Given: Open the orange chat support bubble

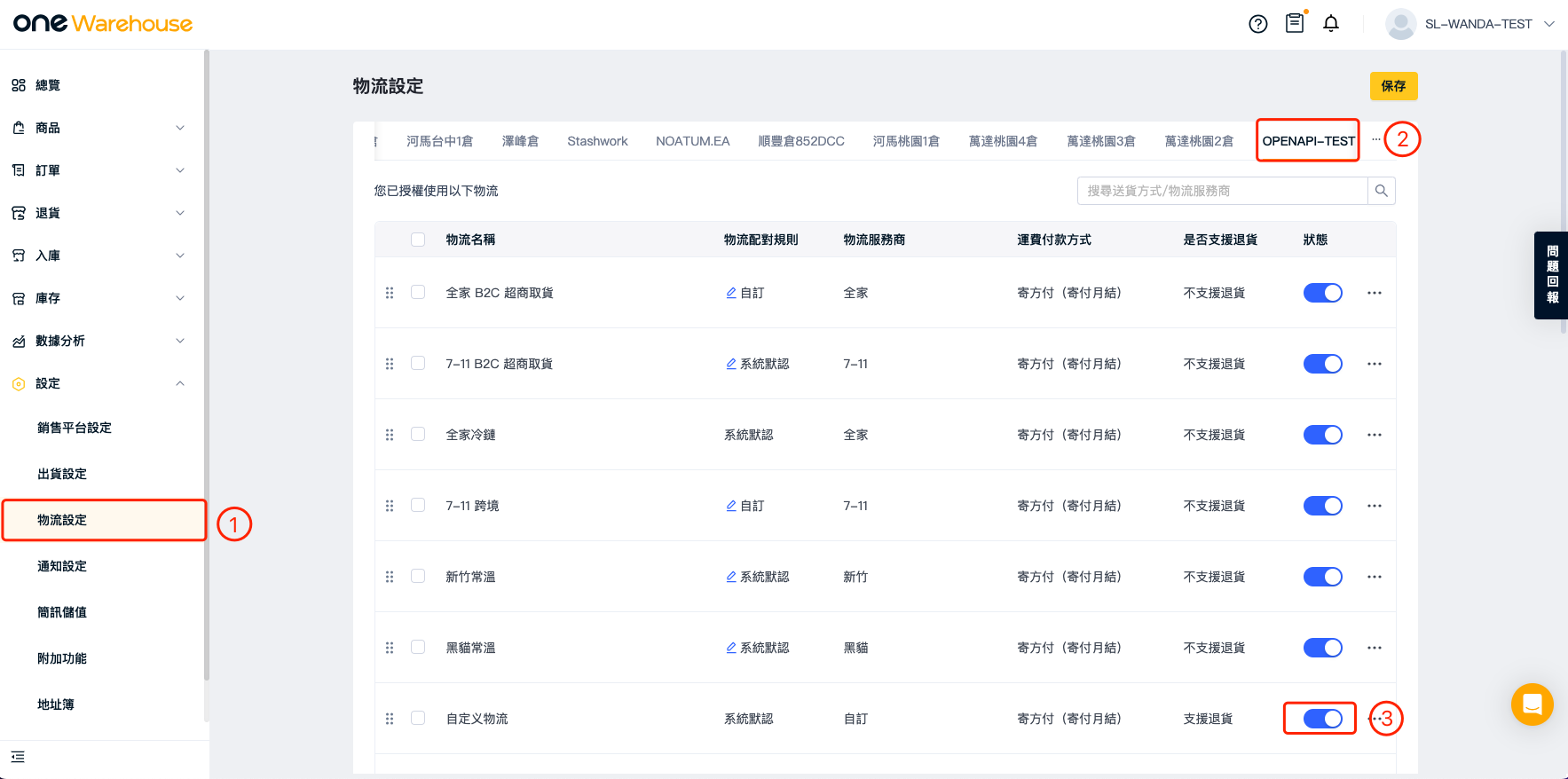Looking at the screenshot, I should click(1533, 704).
